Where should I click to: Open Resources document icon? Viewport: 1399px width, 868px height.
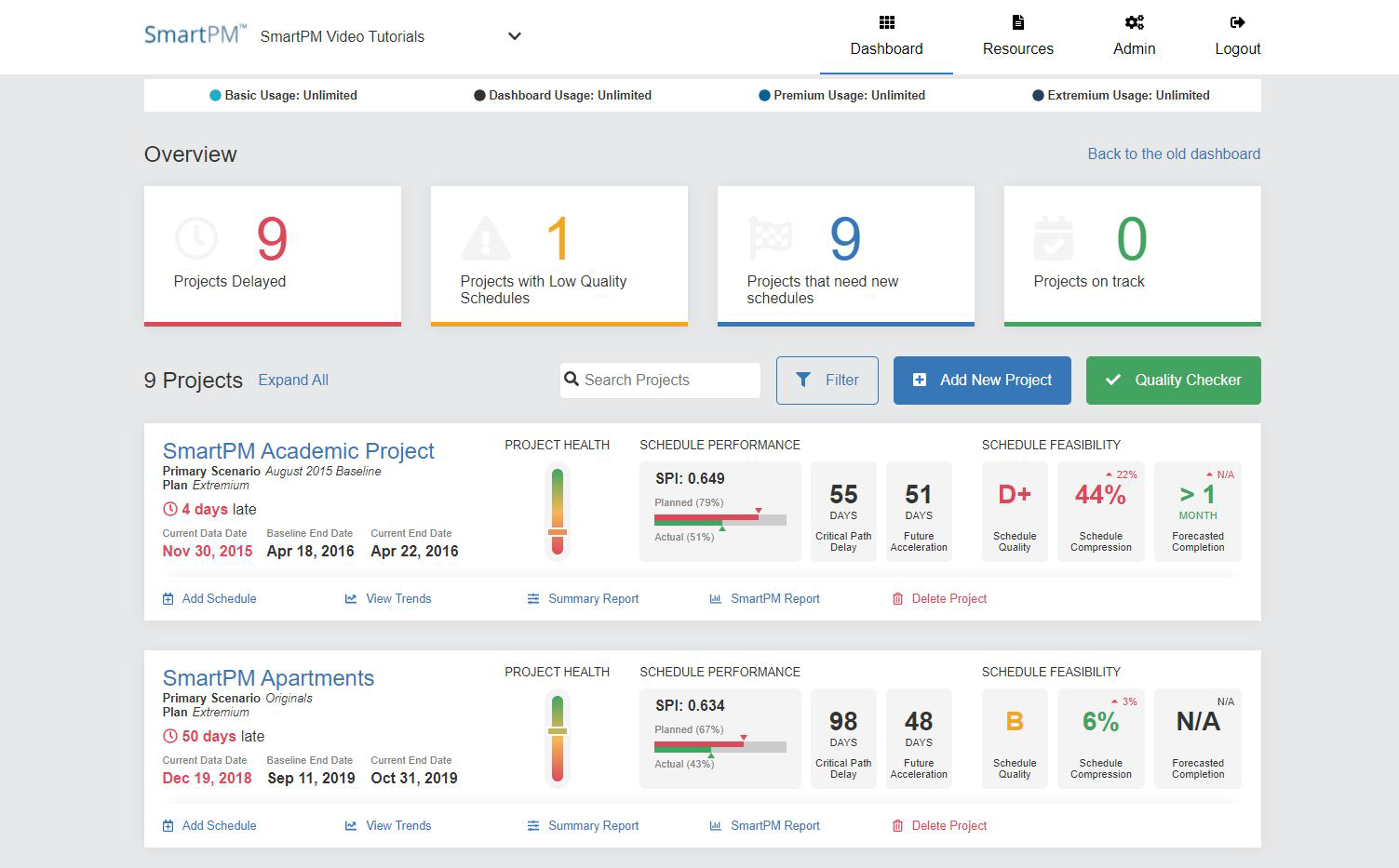pyautogui.click(x=1017, y=21)
